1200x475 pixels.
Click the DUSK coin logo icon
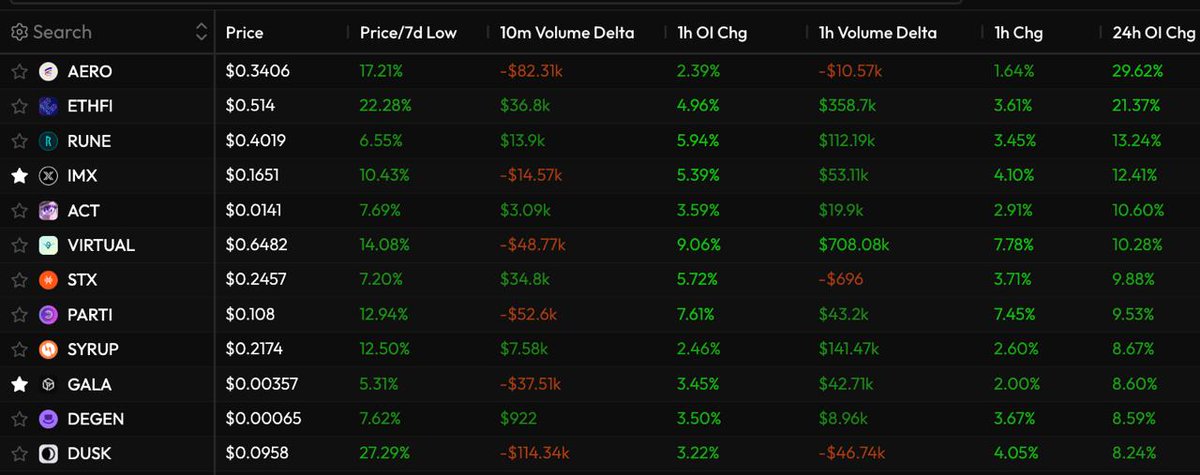point(49,453)
